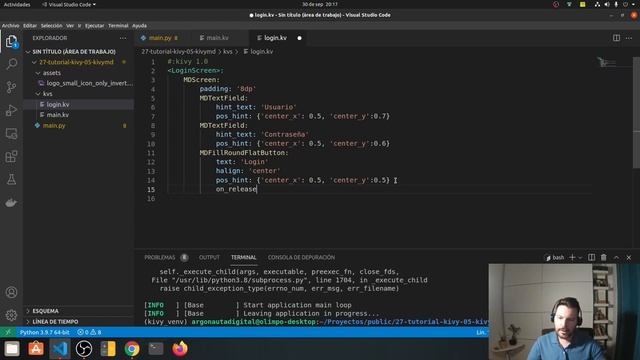This screenshot has width=640, height=360.
Task: Open the Accounts icon in activity bar
Action: [11, 292]
